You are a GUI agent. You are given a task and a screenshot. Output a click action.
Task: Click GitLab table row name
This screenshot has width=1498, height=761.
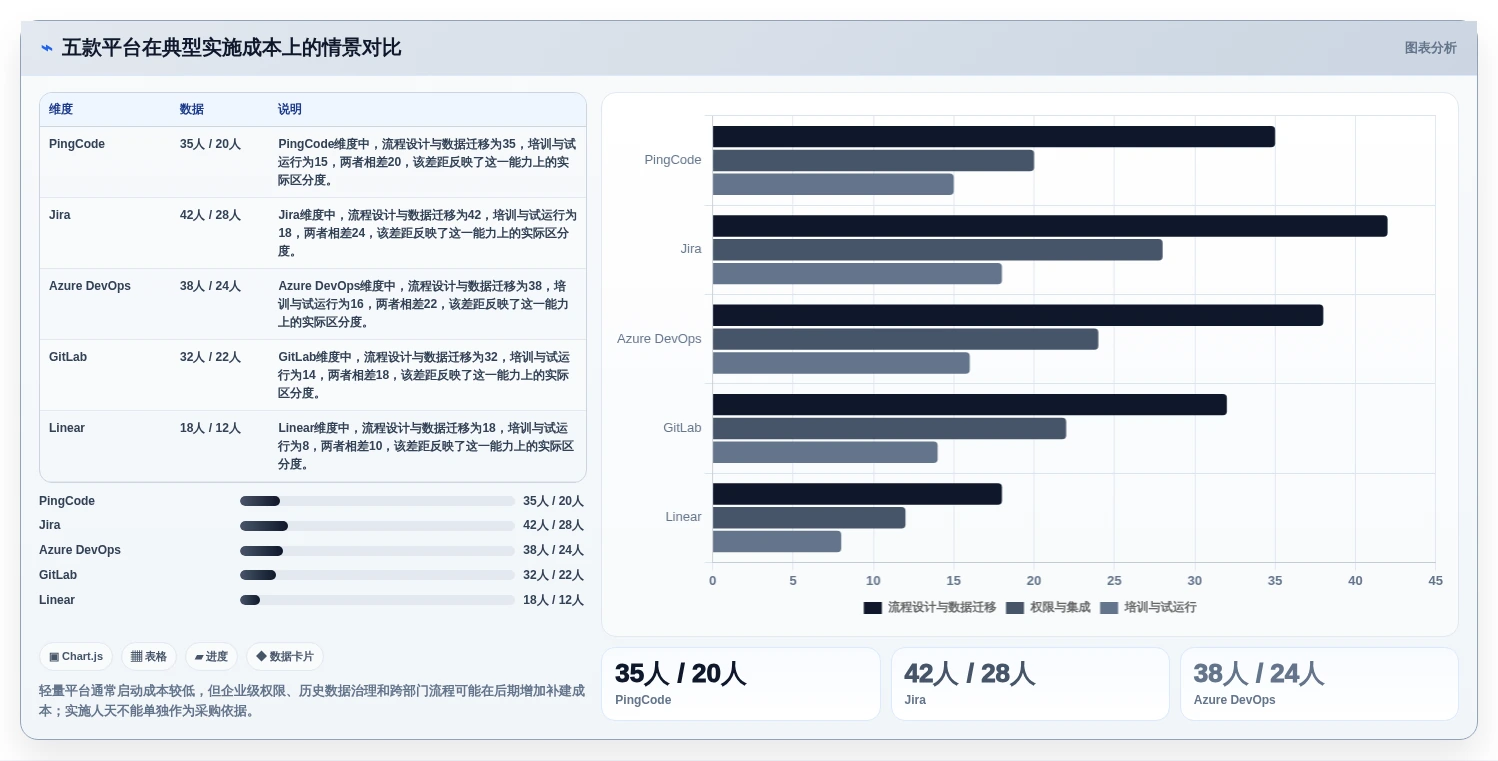68,357
